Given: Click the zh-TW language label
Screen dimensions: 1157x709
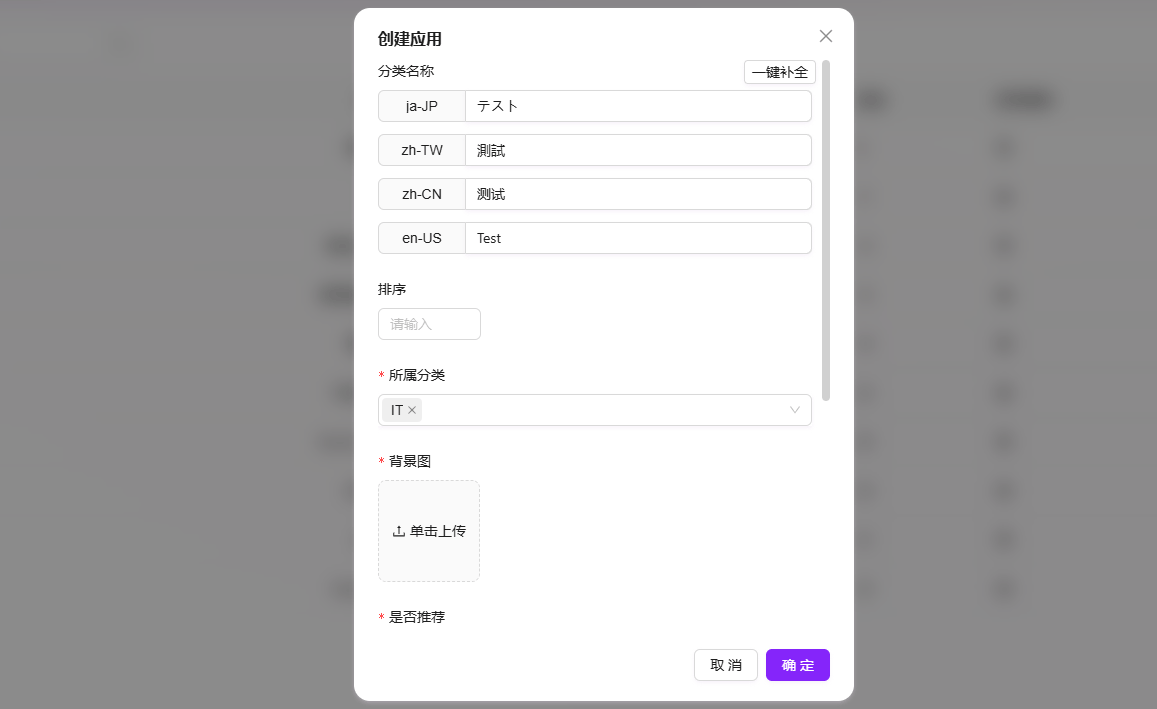Looking at the screenshot, I should [x=422, y=151].
